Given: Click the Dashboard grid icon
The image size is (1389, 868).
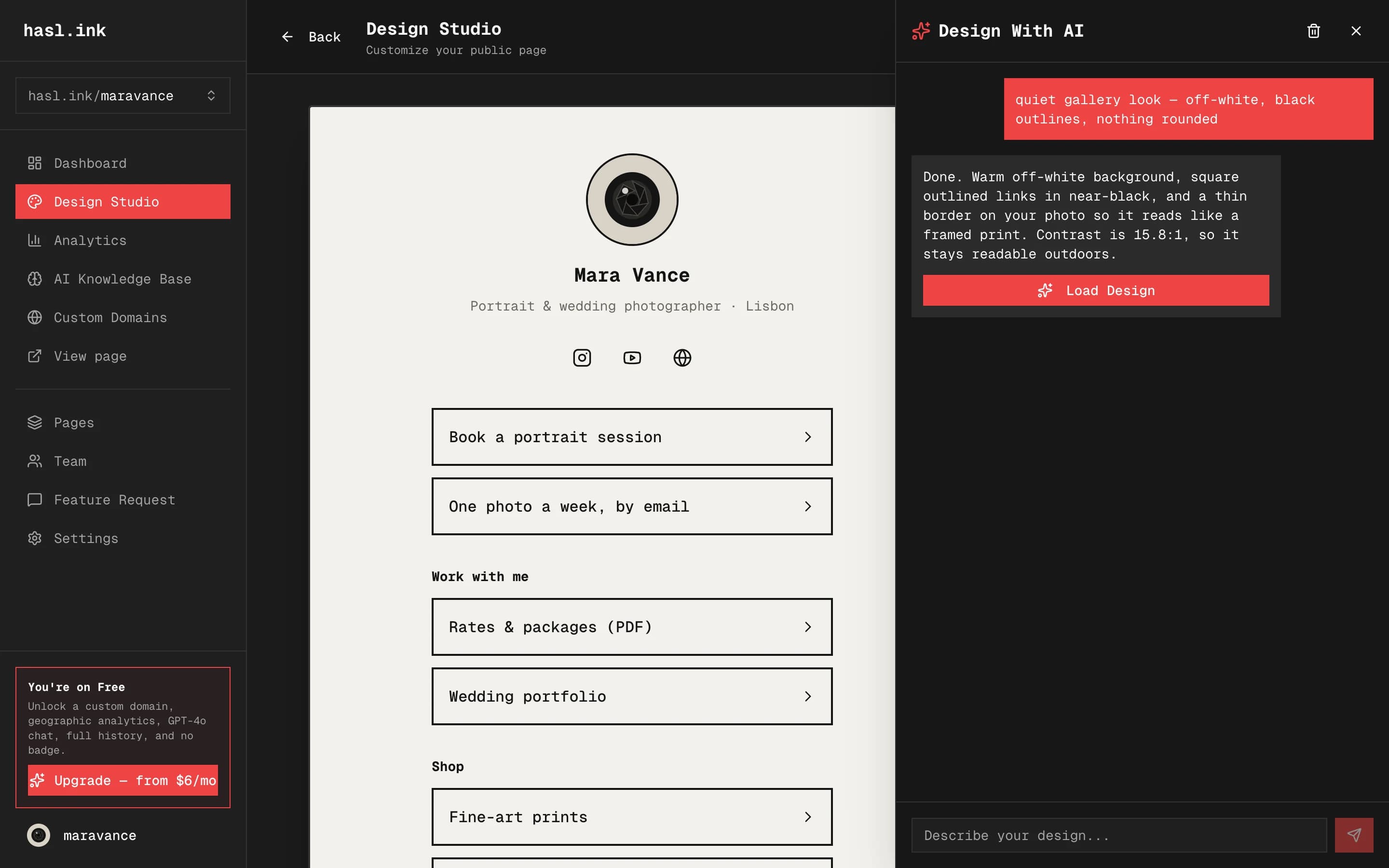Looking at the screenshot, I should tap(34, 163).
